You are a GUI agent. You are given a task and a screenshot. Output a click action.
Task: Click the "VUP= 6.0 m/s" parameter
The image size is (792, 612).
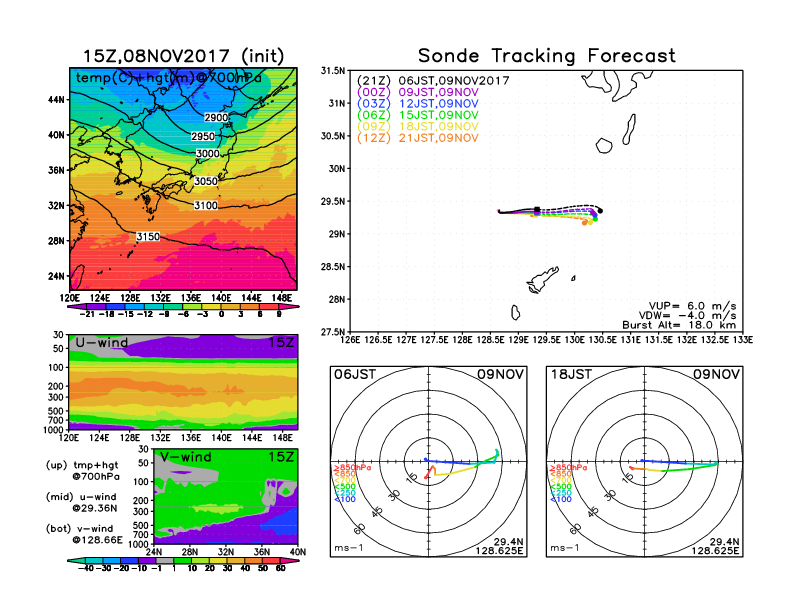tap(692, 306)
